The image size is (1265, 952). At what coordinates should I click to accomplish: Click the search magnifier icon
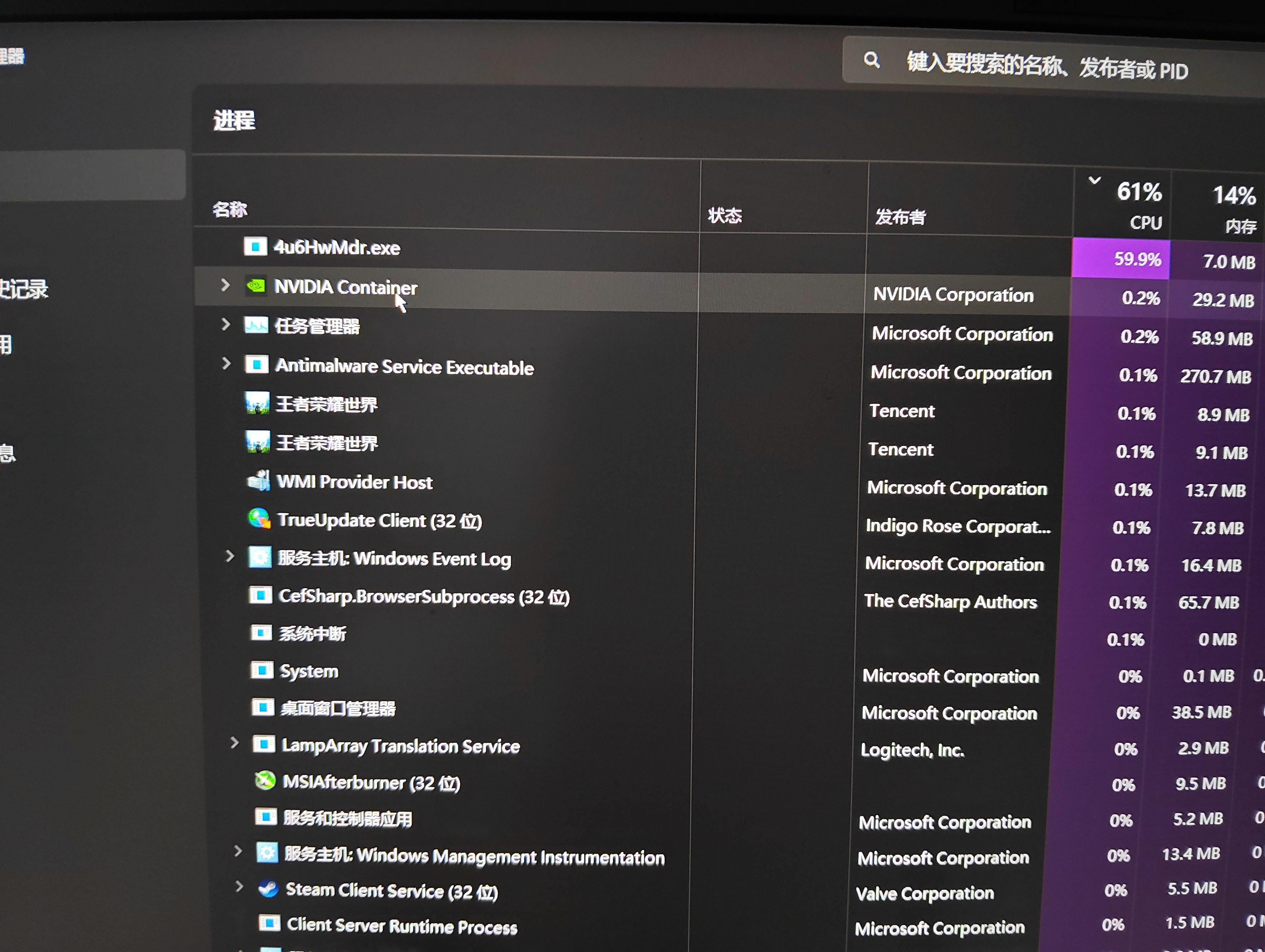[872, 59]
